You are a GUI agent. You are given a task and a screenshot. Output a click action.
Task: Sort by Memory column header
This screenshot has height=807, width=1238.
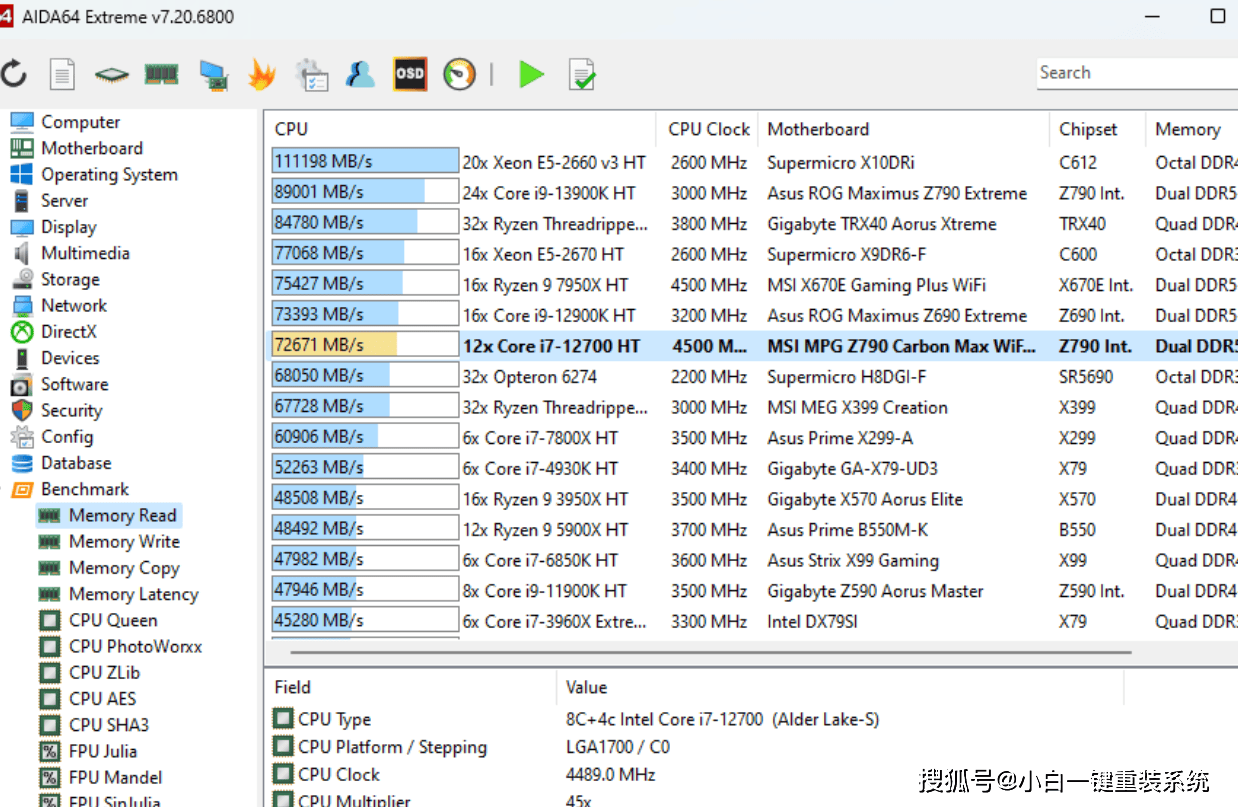point(1192,129)
